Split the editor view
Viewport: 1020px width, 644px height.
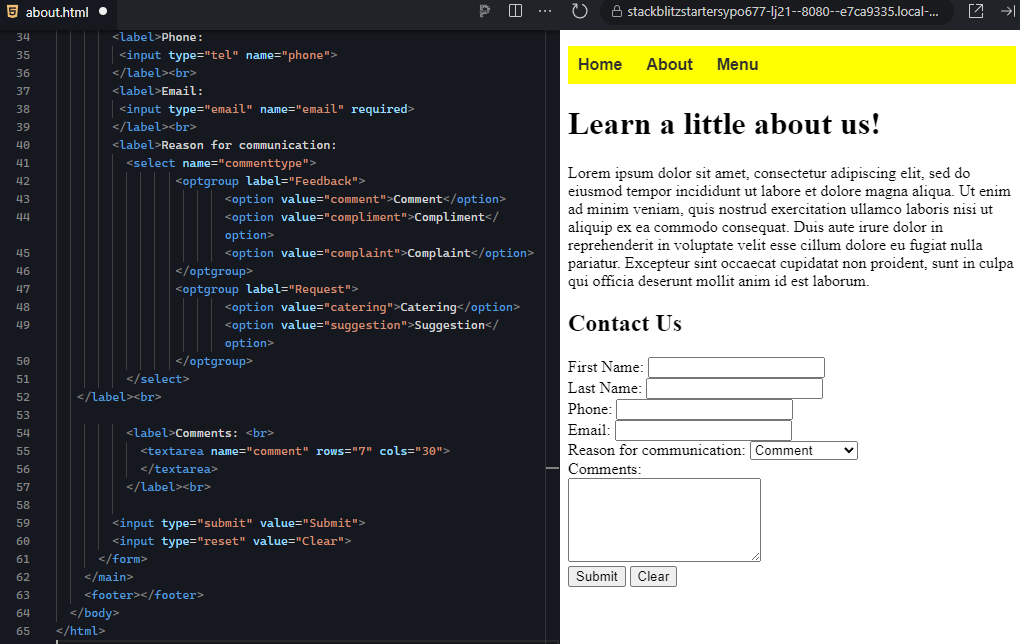[514, 13]
